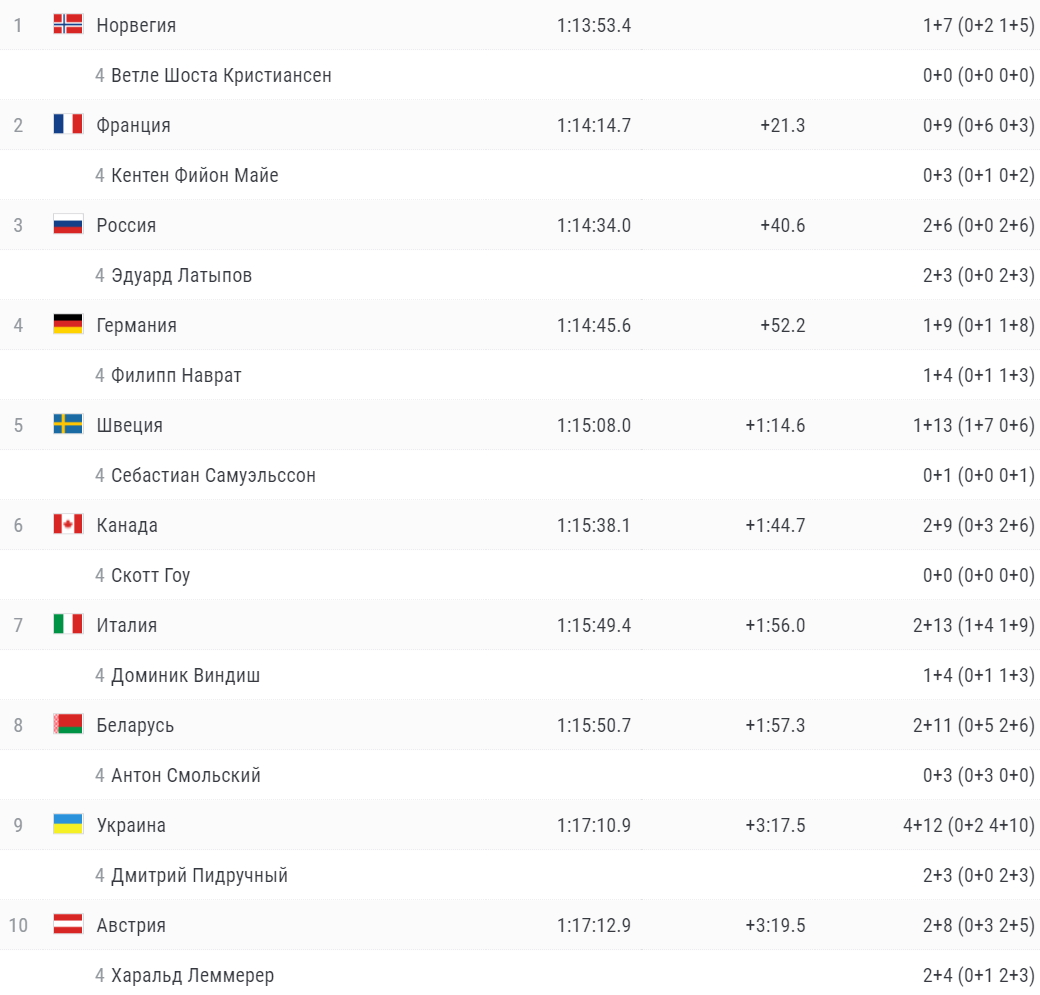Image resolution: width=1040 pixels, height=995 pixels.
Task: Click the Ukraine flag icon
Action: pyautogui.click(x=68, y=825)
